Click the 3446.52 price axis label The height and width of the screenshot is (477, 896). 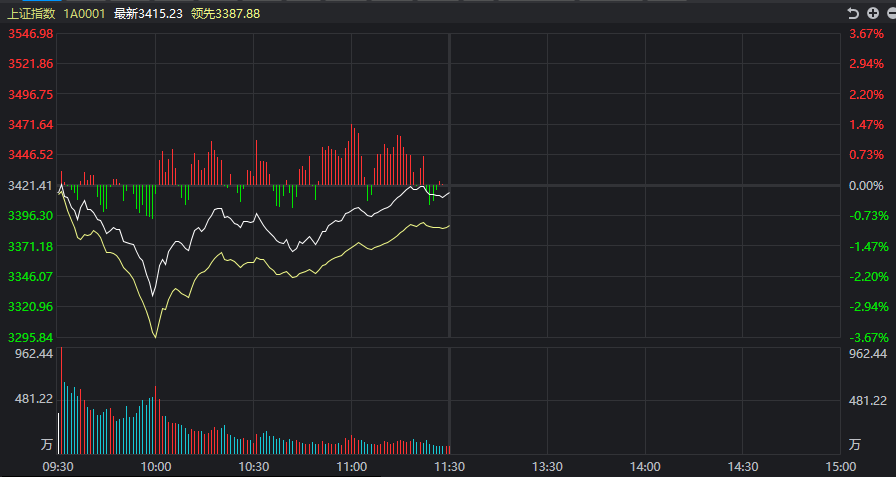31,155
